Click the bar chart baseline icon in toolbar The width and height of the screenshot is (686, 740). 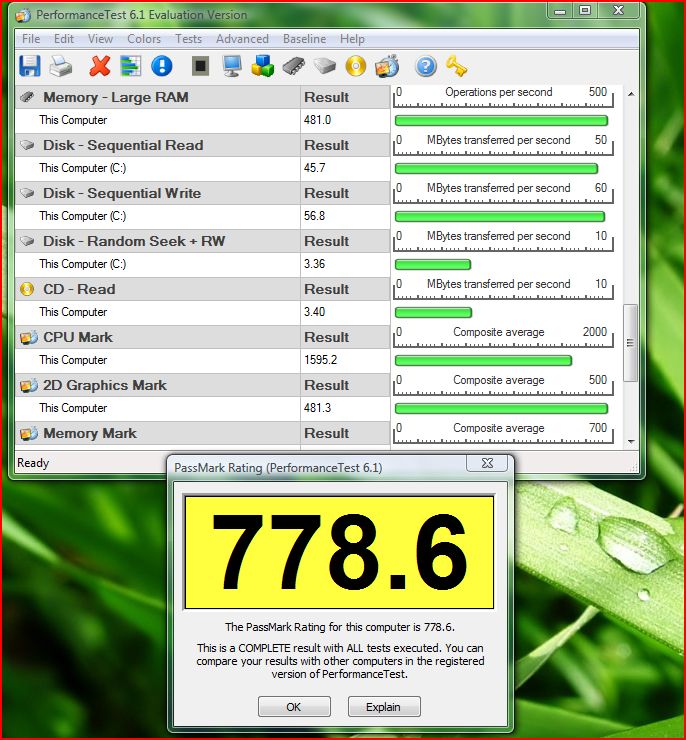tap(130, 66)
